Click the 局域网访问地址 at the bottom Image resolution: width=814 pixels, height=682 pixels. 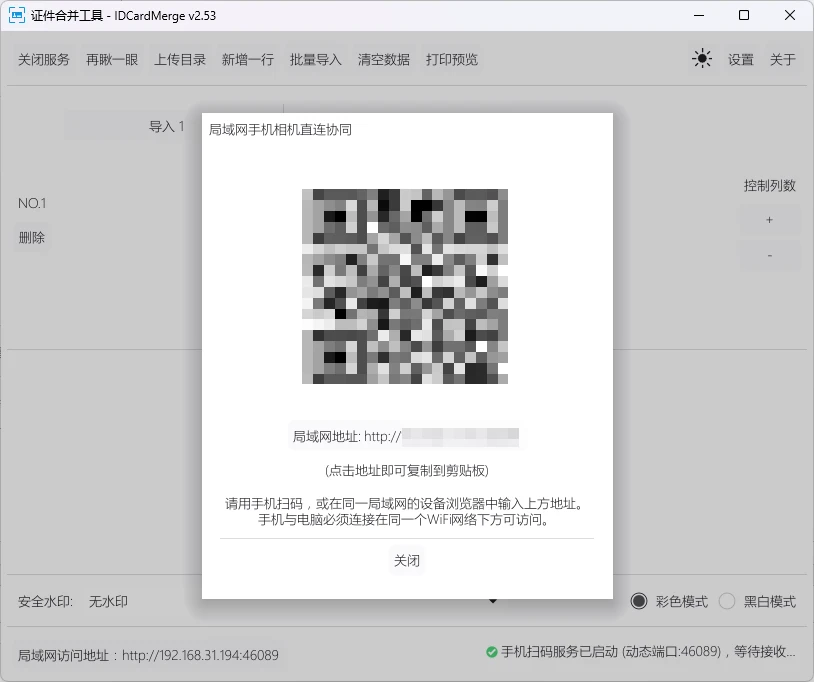(148, 655)
